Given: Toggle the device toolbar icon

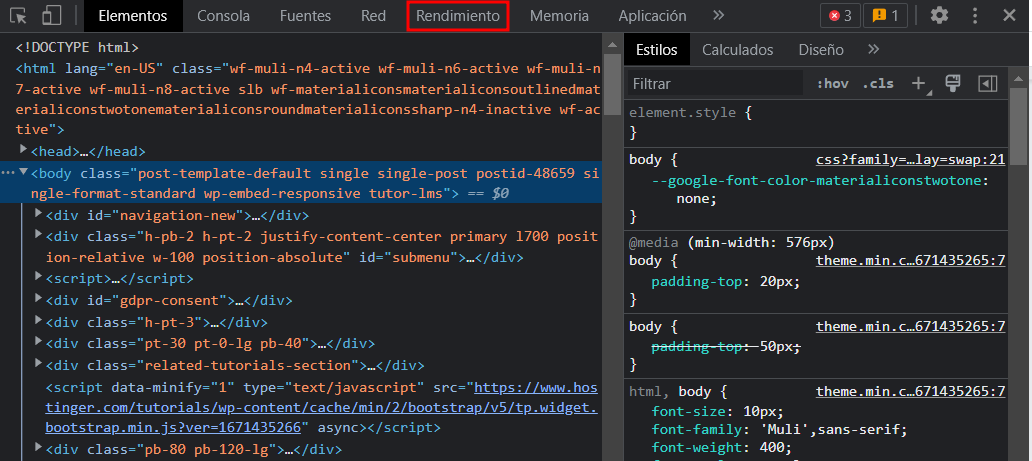Looking at the screenshot, I should pyautogui.click(x=52, y=16).
